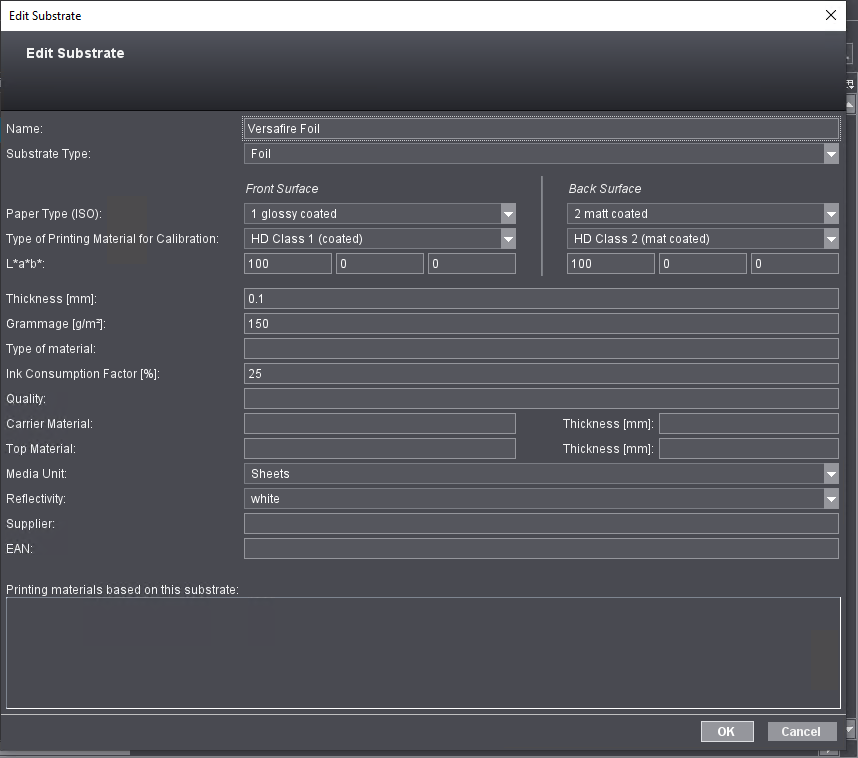Select the Top Material Thickness field
The width and height of the screenshot is (858, 758).
coord(748,449)
